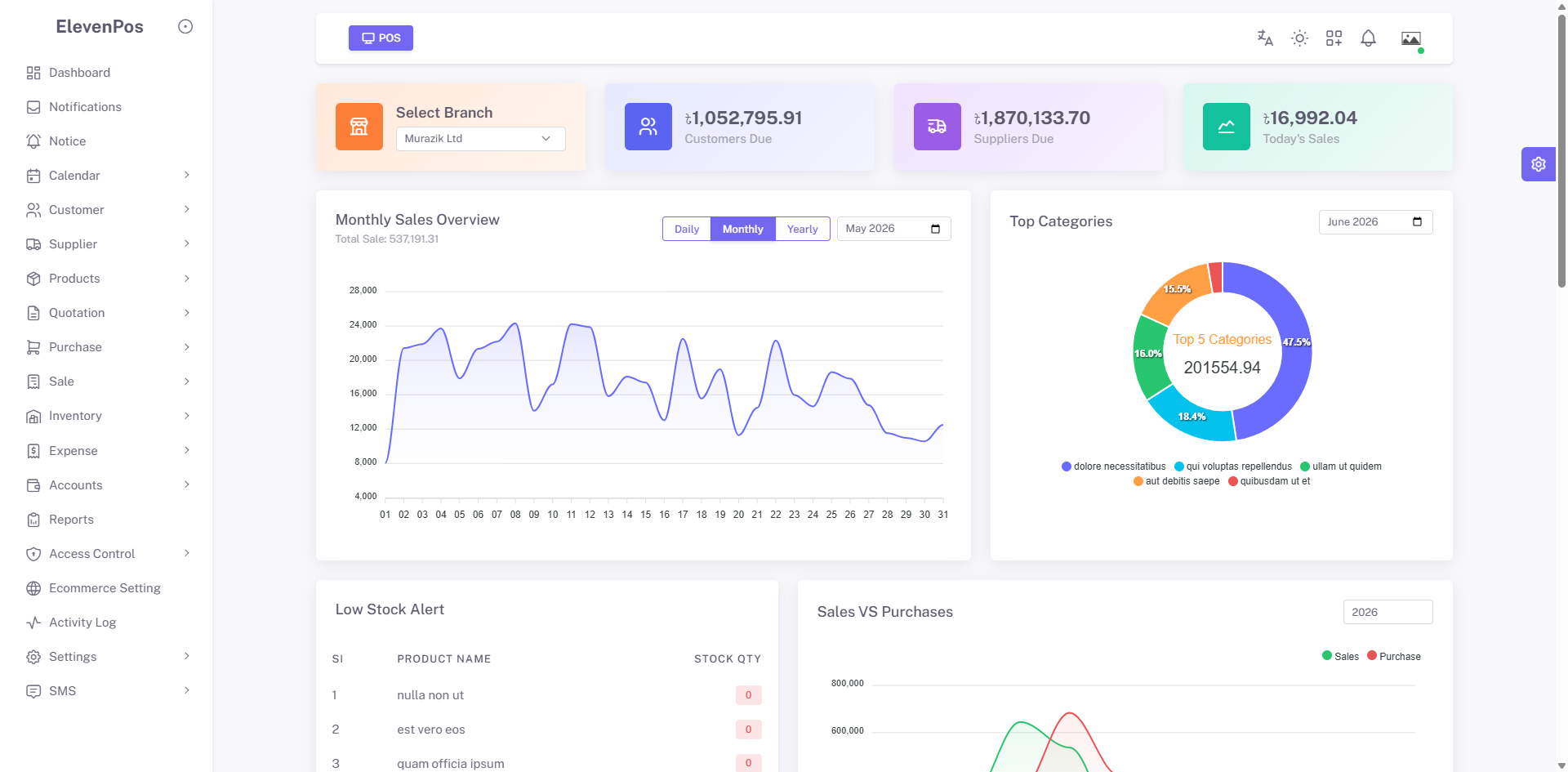Switch chart to Yearly view
1568x772 pixels.
click(x=802, y=229)
